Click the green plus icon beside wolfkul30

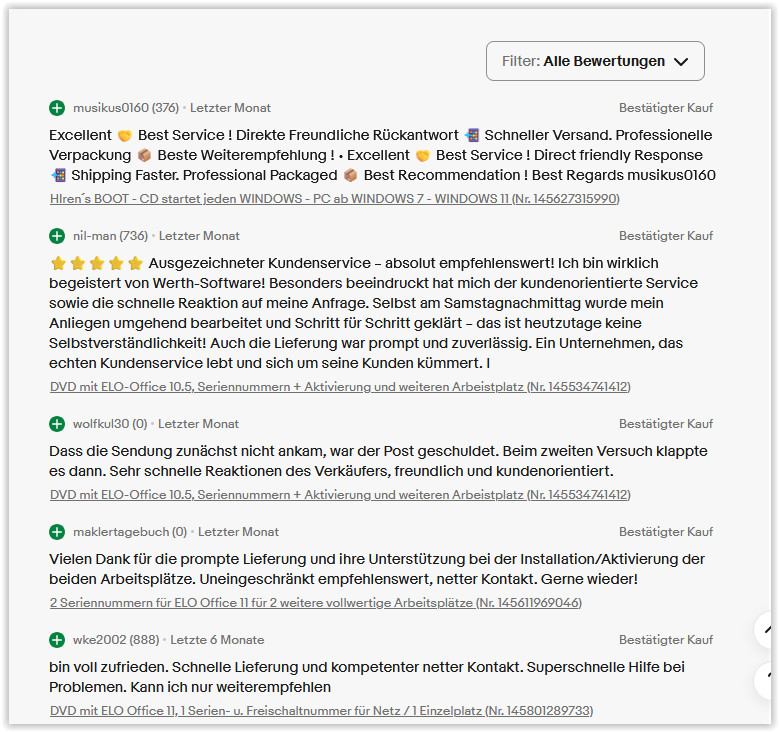pyautogui.click(x=57, y=424)
